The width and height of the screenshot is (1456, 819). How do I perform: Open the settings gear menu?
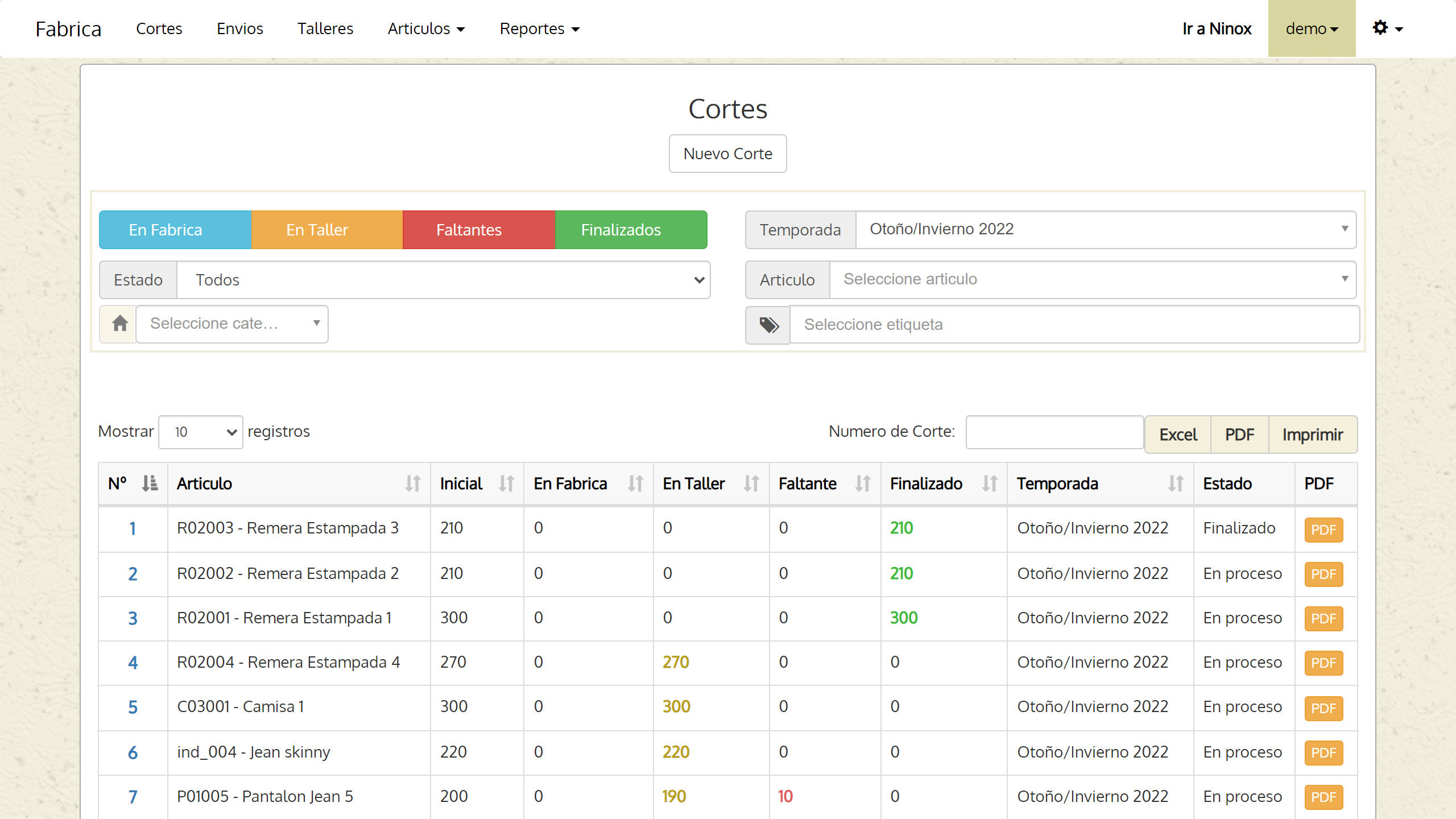click(1388, 28)
